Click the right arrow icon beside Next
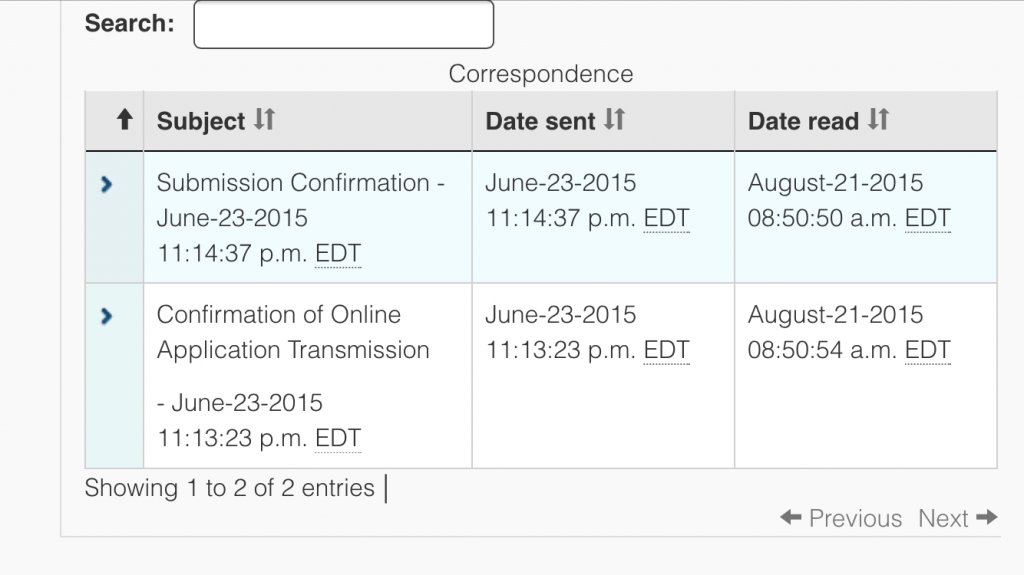1024x575 pixels. [x=987, y=518]
